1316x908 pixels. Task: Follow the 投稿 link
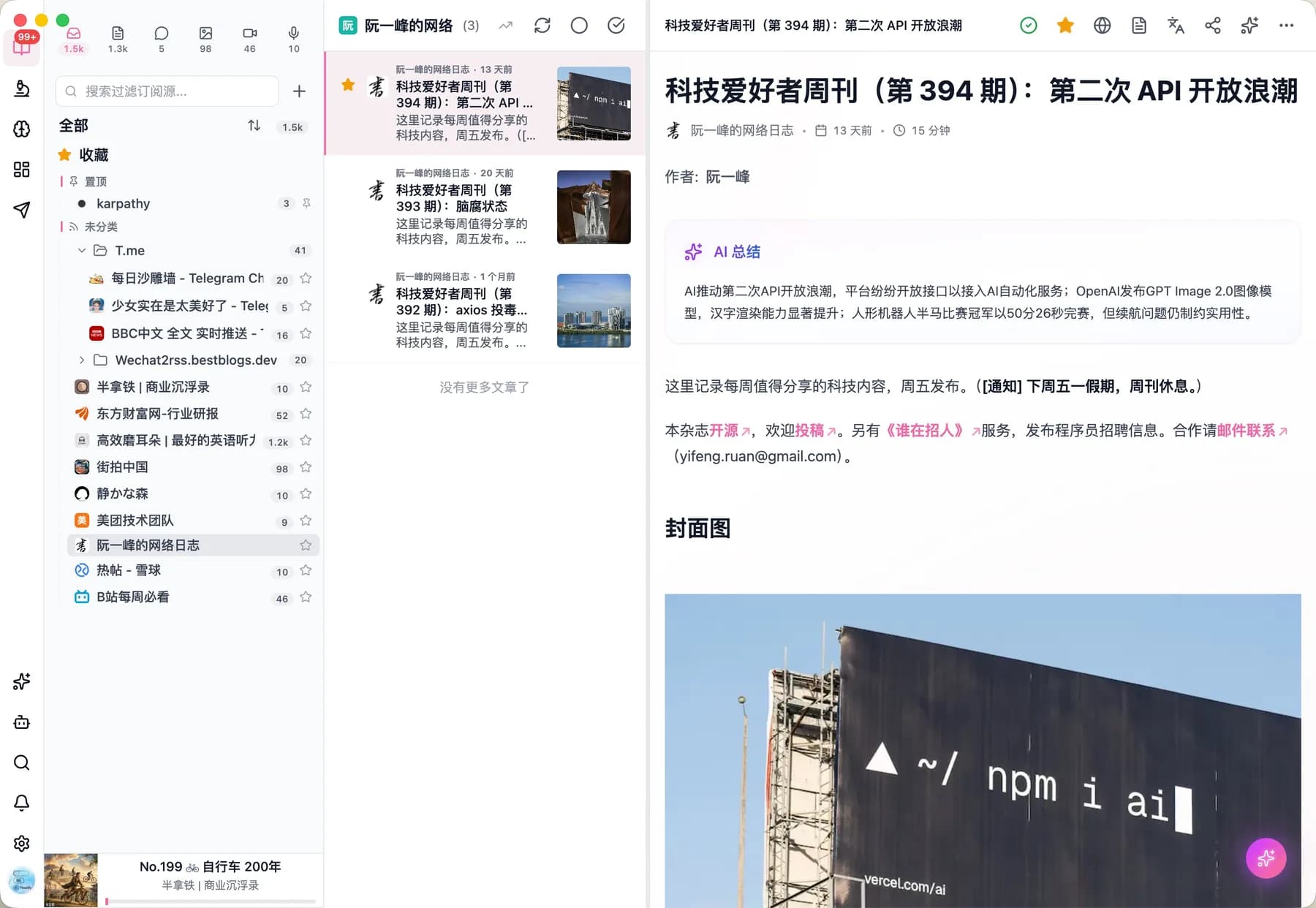click(815, 431)
